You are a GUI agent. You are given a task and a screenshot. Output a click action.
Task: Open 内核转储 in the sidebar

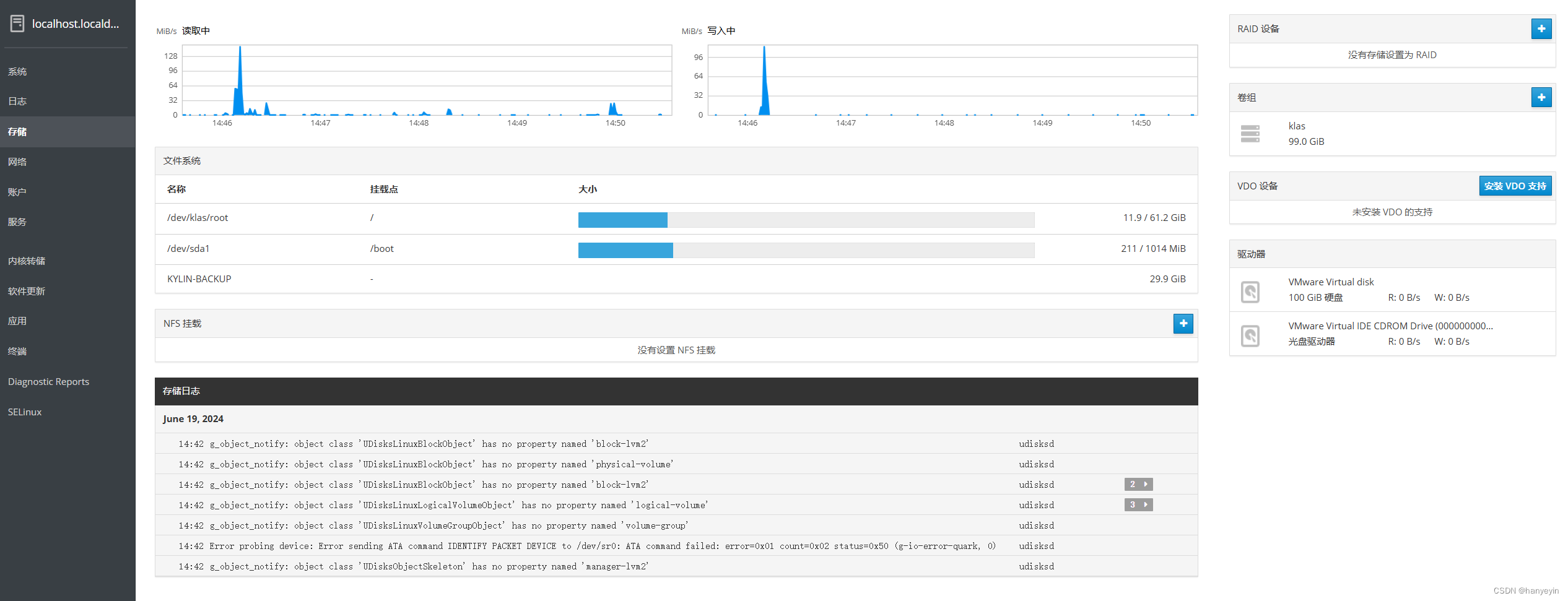pos(68,261)
